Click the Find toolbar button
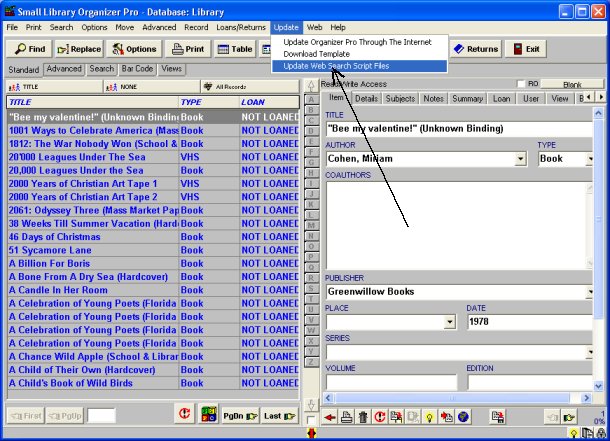This screenshot has height=441, width=610. pyautogui.click(x=29, y=49)
